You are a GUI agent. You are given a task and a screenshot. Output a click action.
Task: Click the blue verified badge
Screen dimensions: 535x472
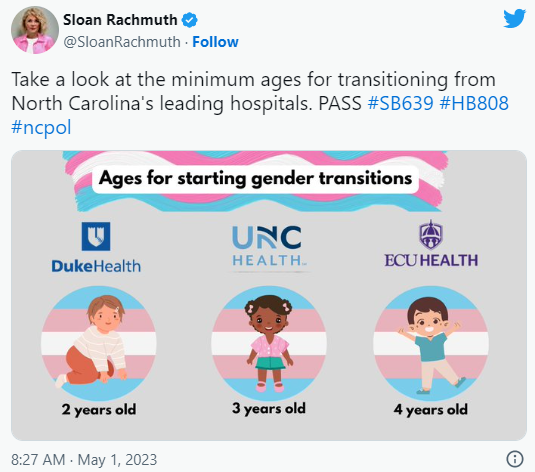(189, 20)
